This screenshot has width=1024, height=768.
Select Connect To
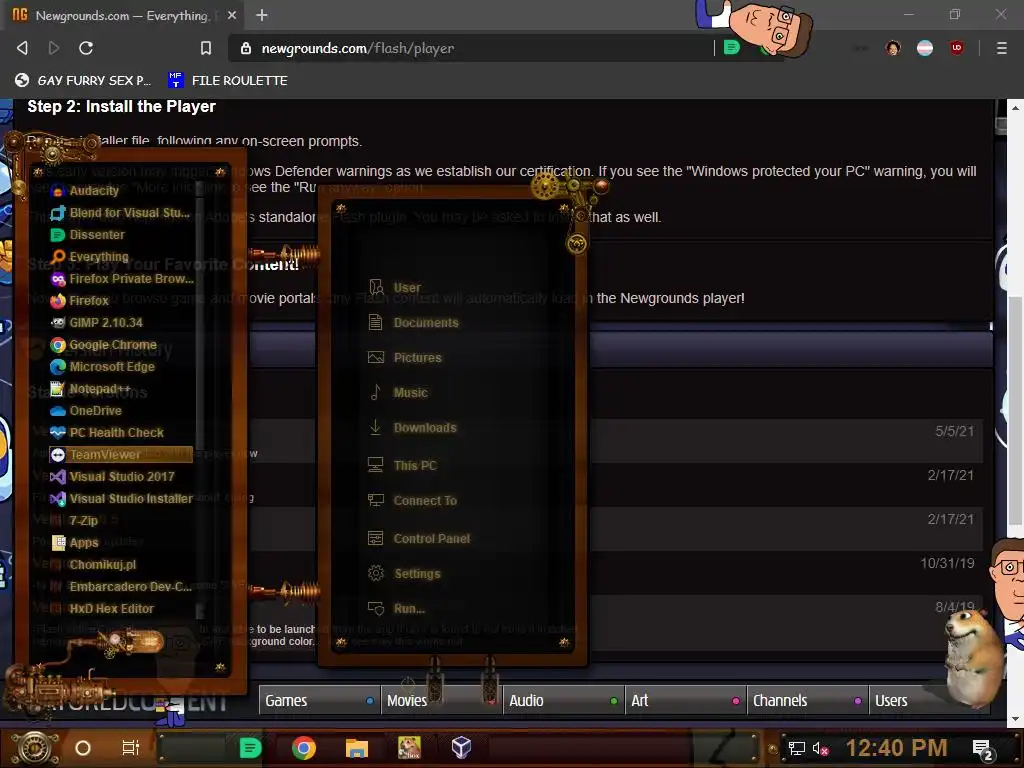coord(413,501)
